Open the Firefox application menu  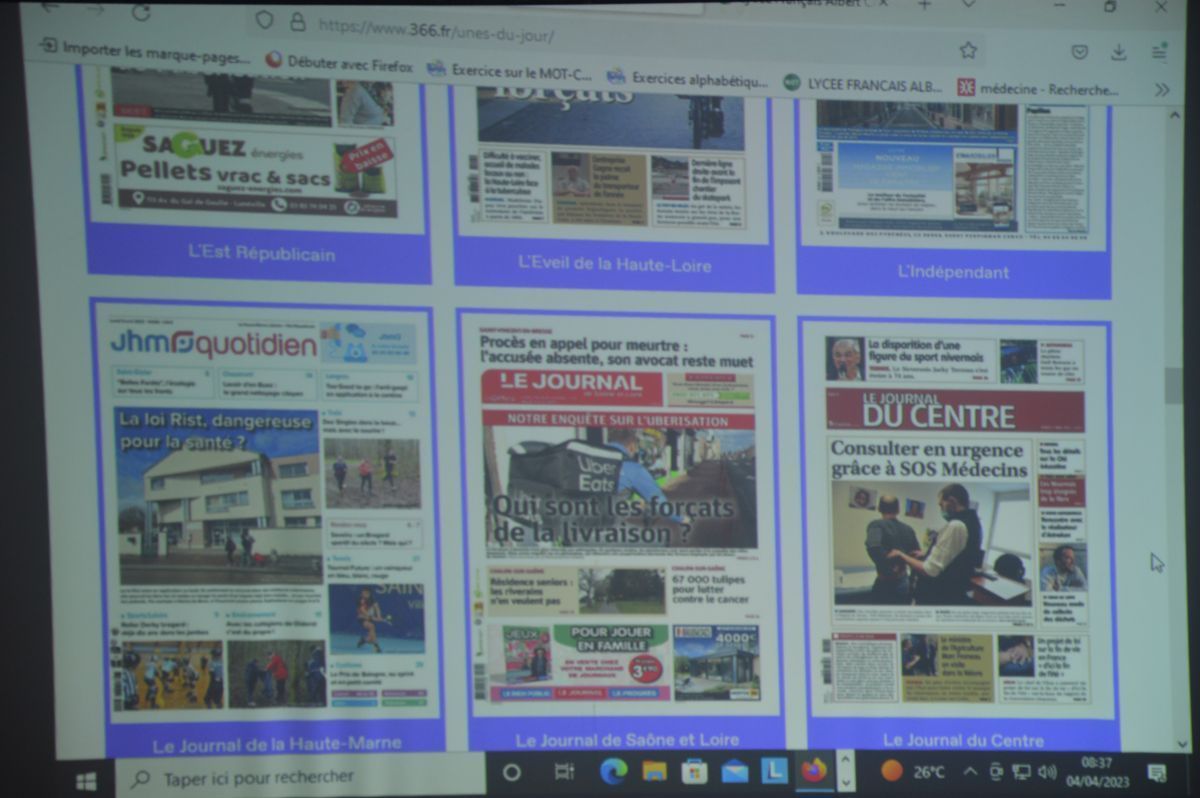[x=1159, y=52]
